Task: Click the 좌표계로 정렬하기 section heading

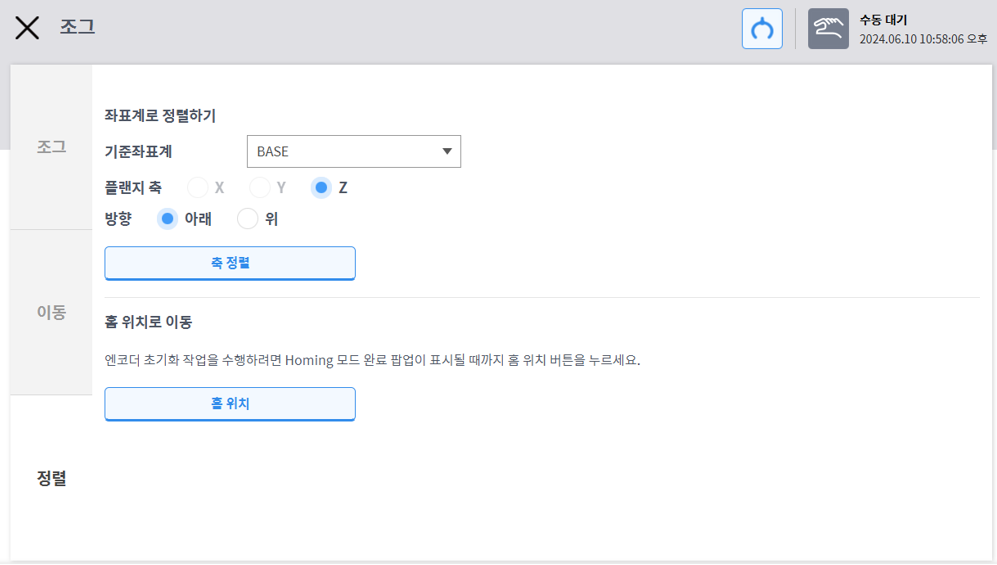Action: tap(160, 116)
